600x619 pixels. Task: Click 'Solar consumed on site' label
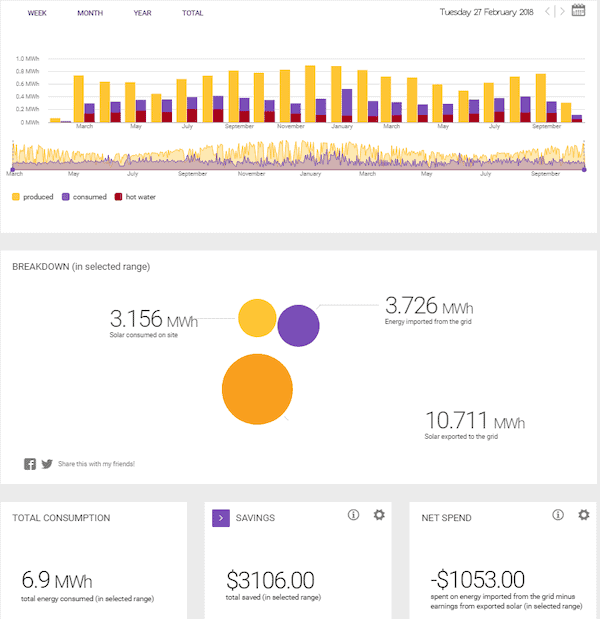144,335
